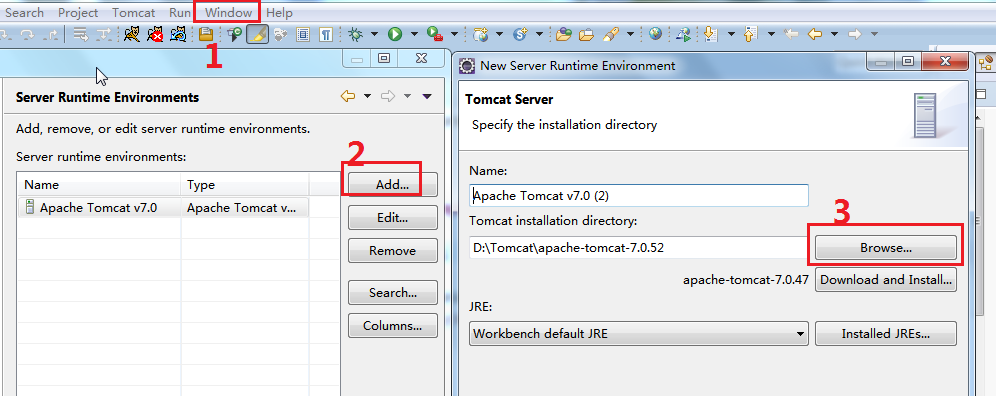
Task: Start Tomcat with the cat icon
Action: click(132, 34)
